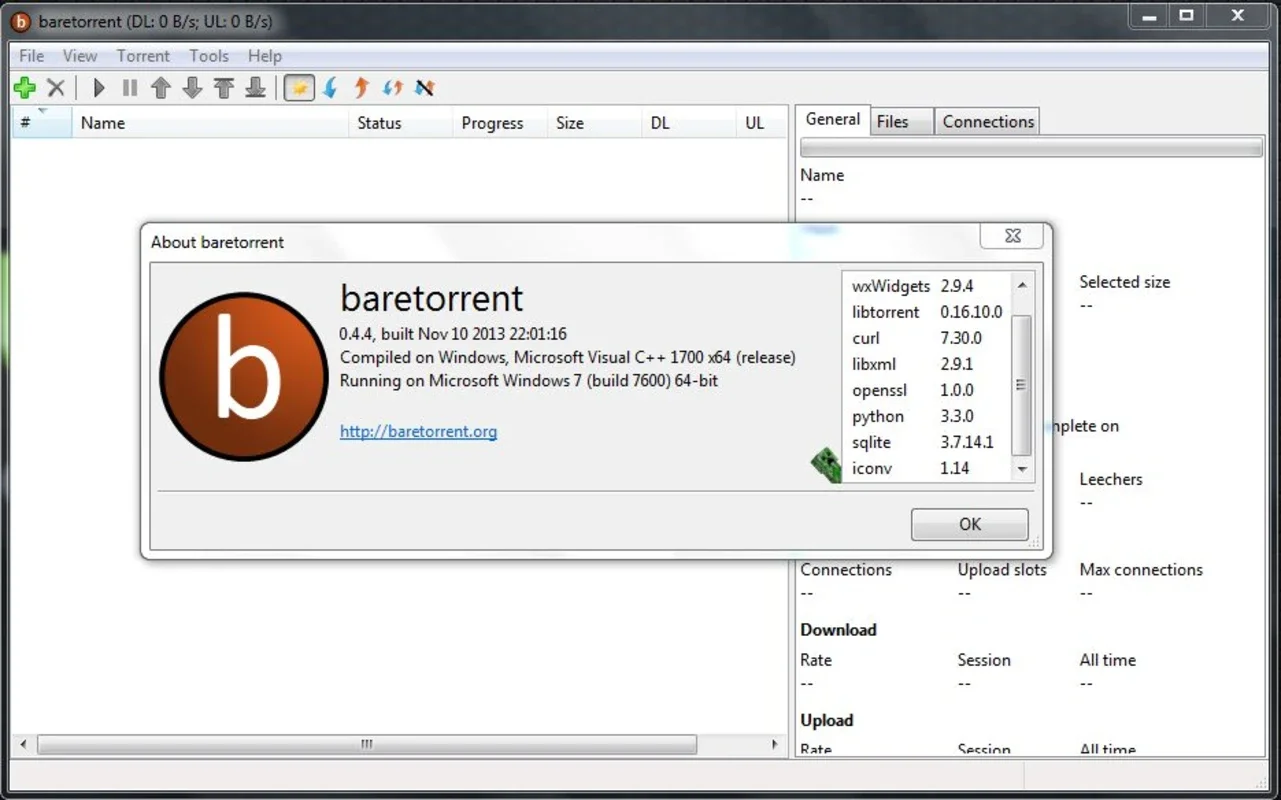The image size is (1281, 800).
Task: Click the move up arrow icon
Action: click(x=161, y=88)
